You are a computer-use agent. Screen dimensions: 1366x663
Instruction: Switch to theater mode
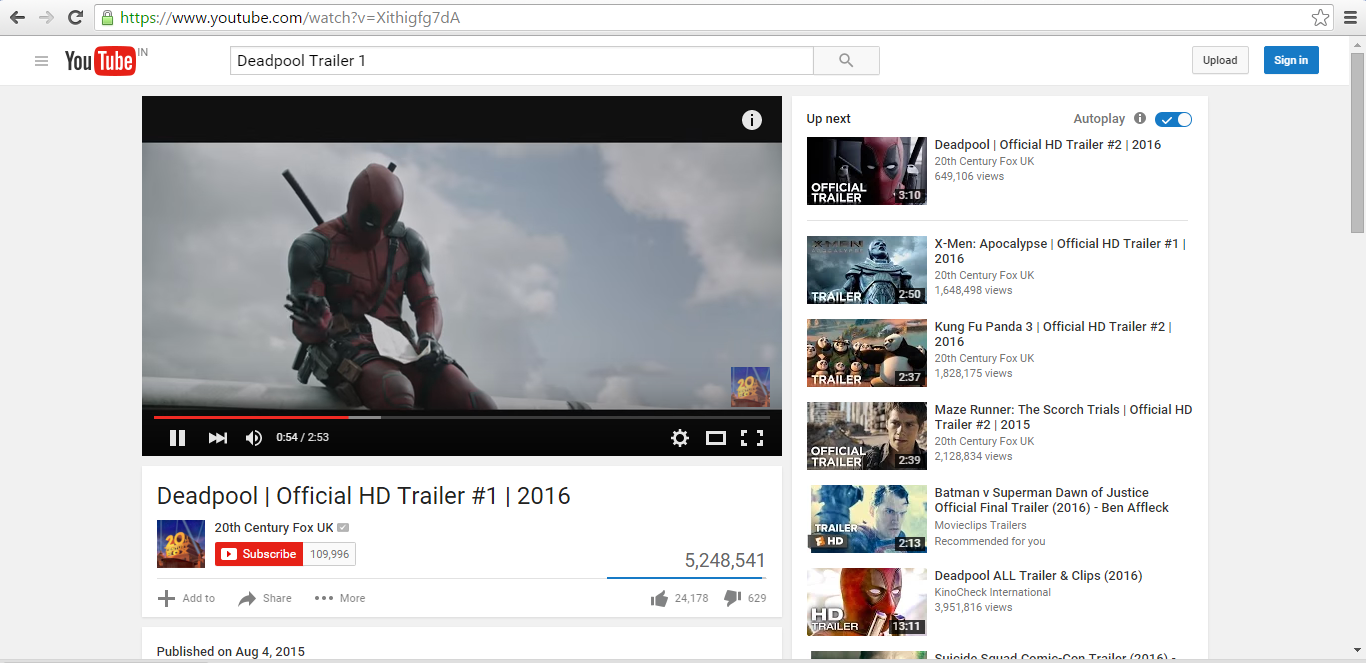pos(716,438)
